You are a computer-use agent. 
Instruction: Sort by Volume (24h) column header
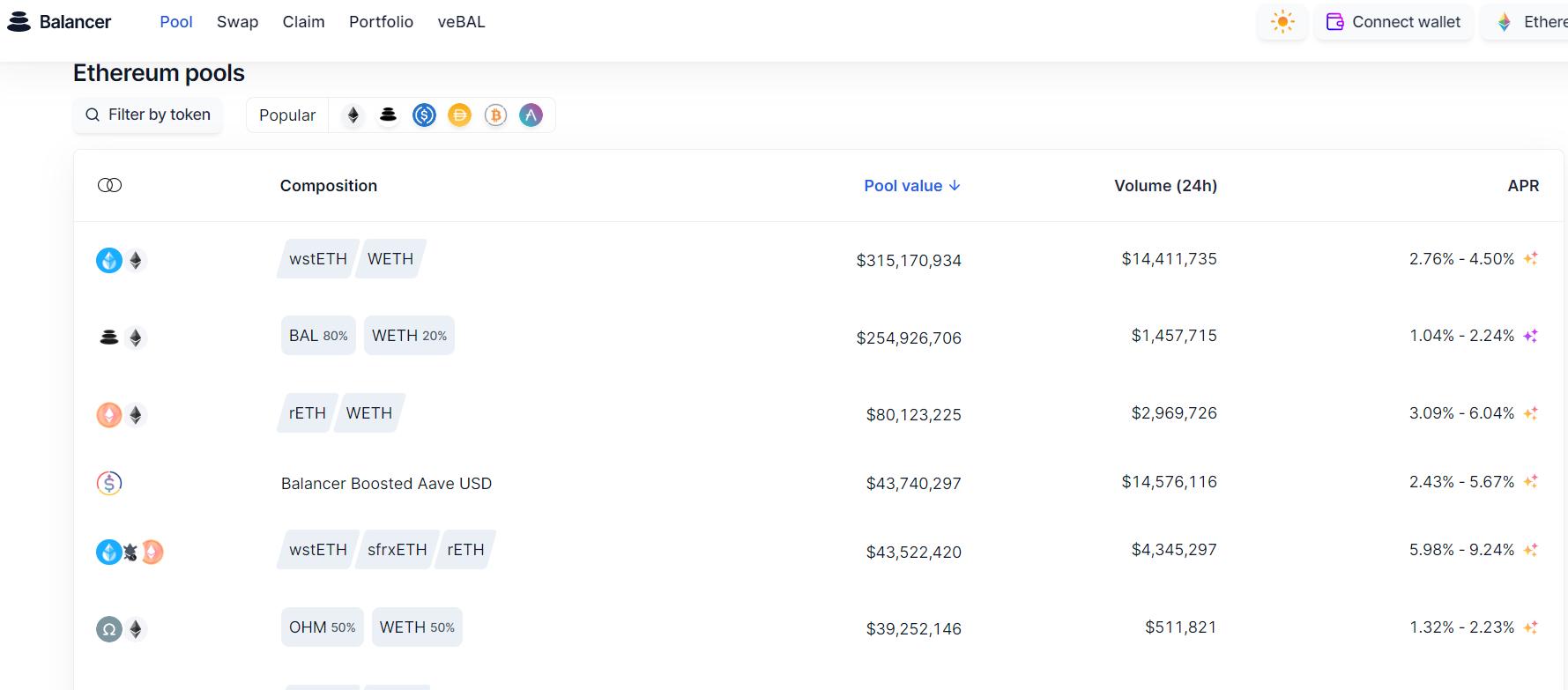1164,186
